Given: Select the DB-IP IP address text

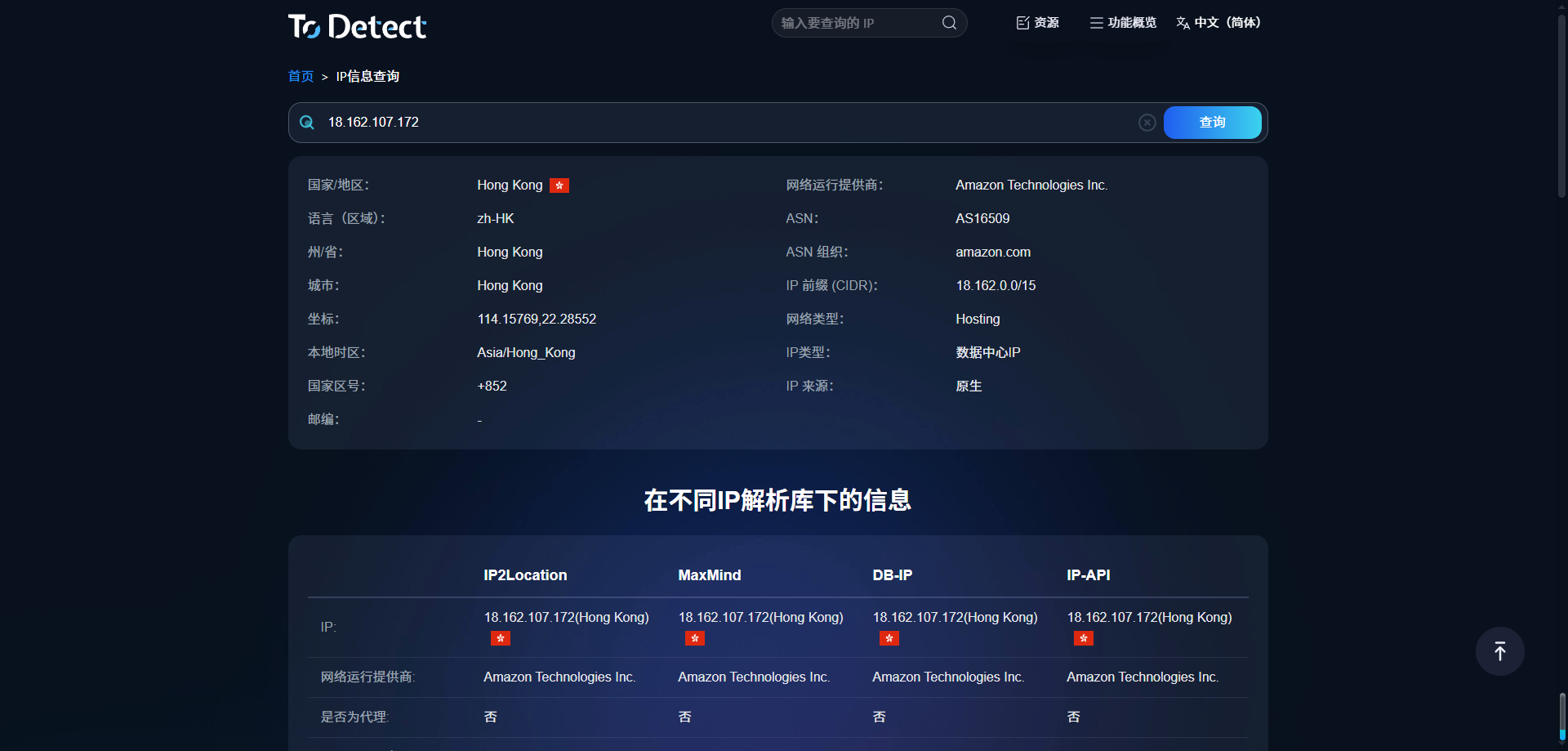Looking at the screenshot, I should (x=955, y=617).
